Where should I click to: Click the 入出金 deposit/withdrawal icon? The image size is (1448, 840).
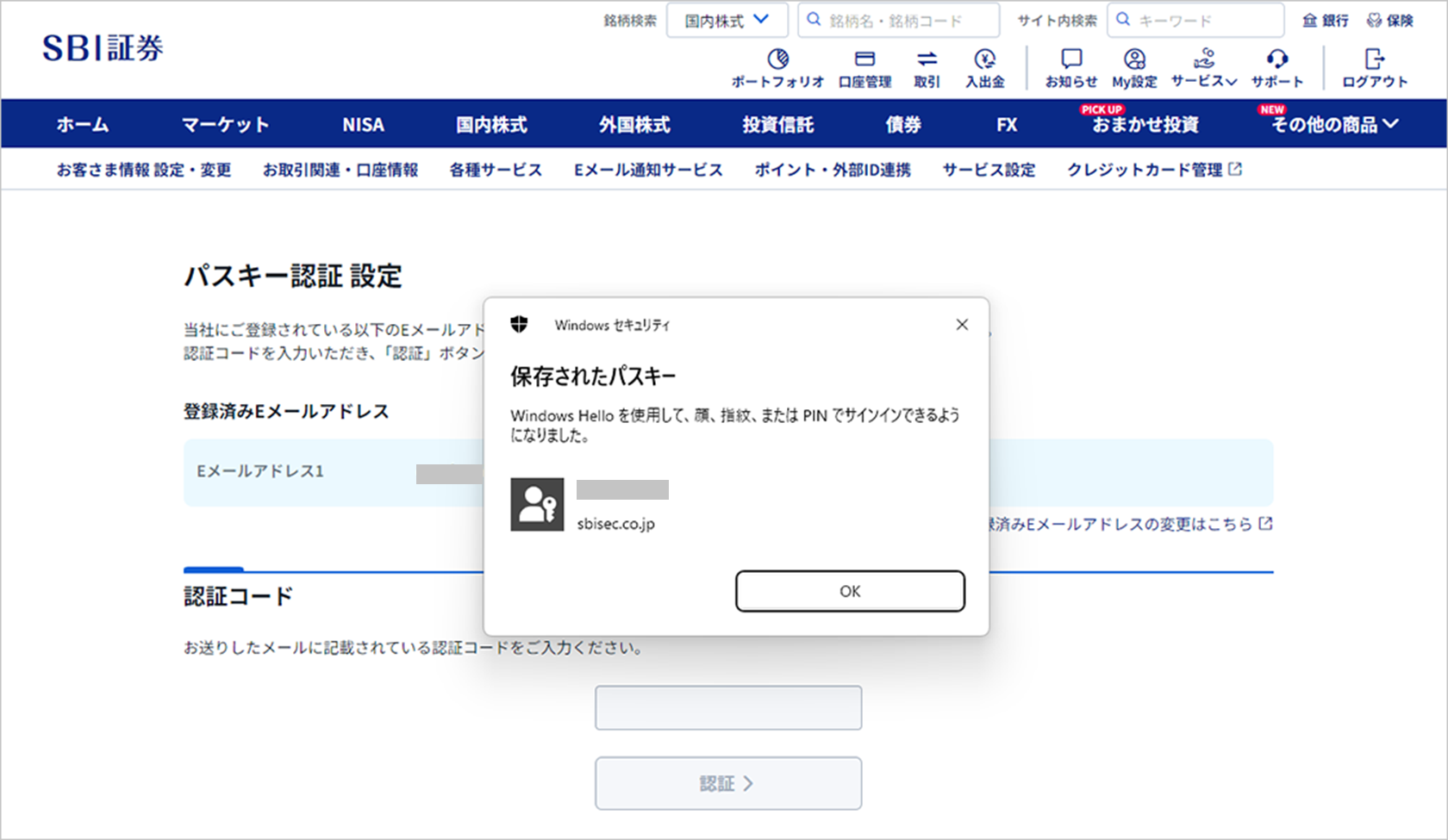984,68
